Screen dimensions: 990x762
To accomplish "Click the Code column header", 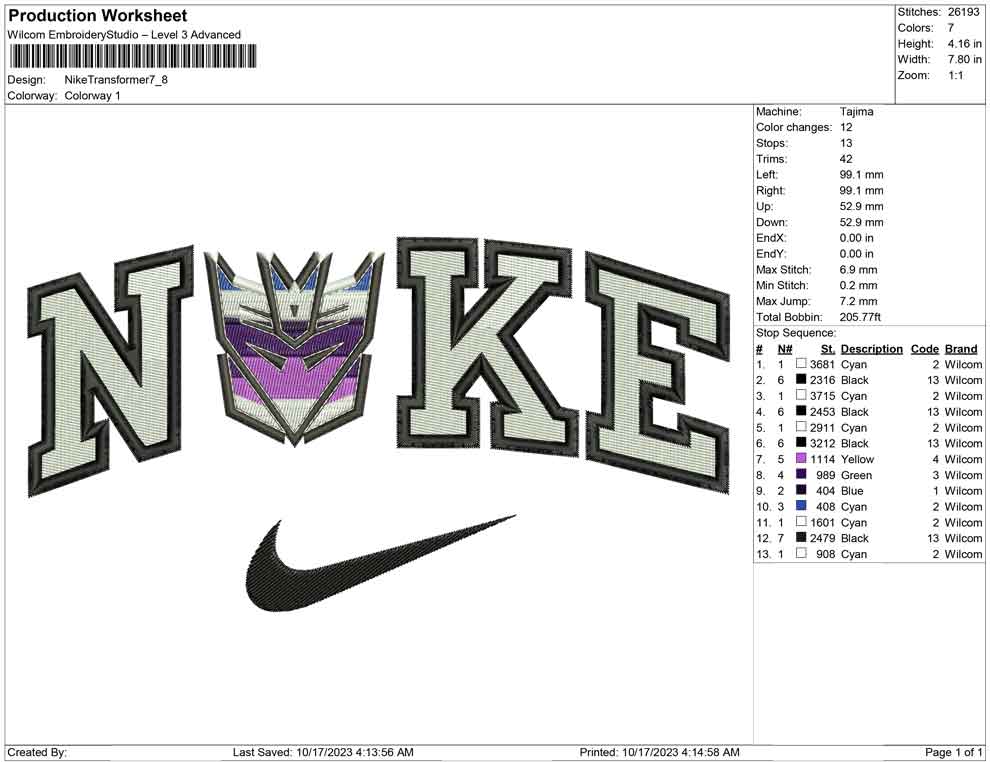I will (x=925, y=348).
